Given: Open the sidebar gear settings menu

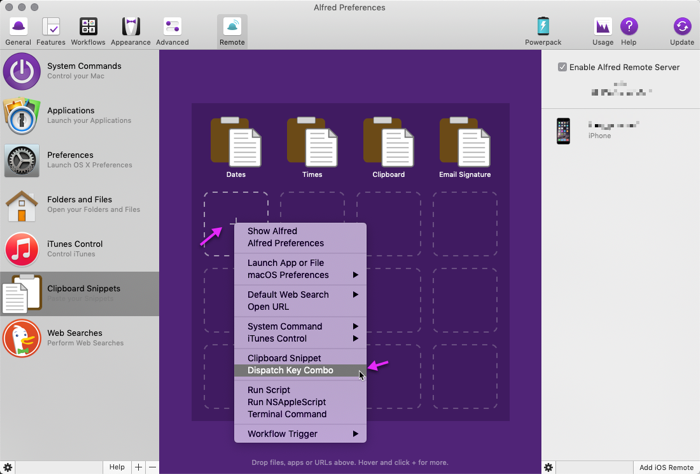Looking at the screenshot, I should [x=8, y=467].
